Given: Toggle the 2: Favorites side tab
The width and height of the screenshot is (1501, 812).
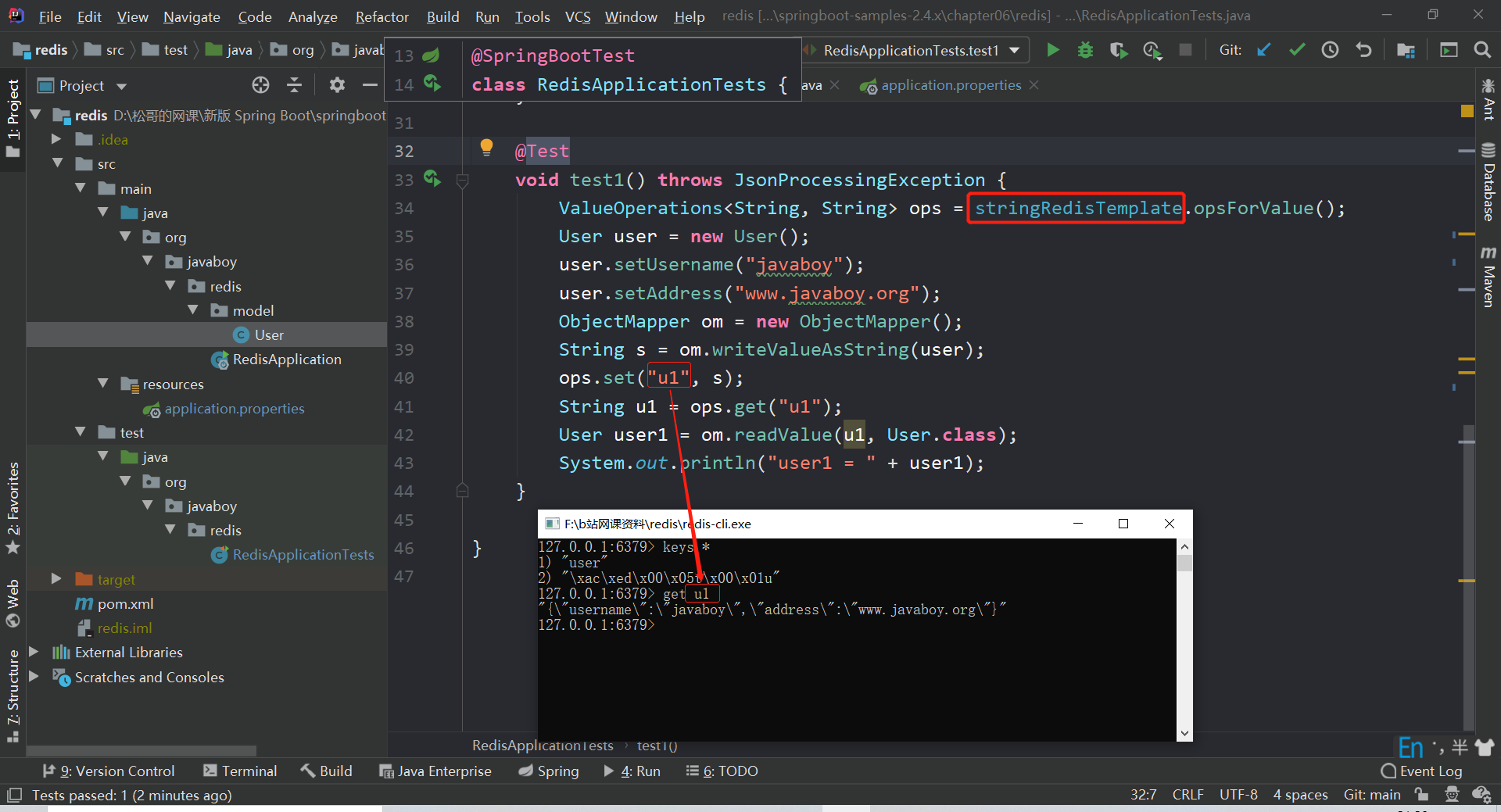Looking at the screenshot, I should coord(13,507).
